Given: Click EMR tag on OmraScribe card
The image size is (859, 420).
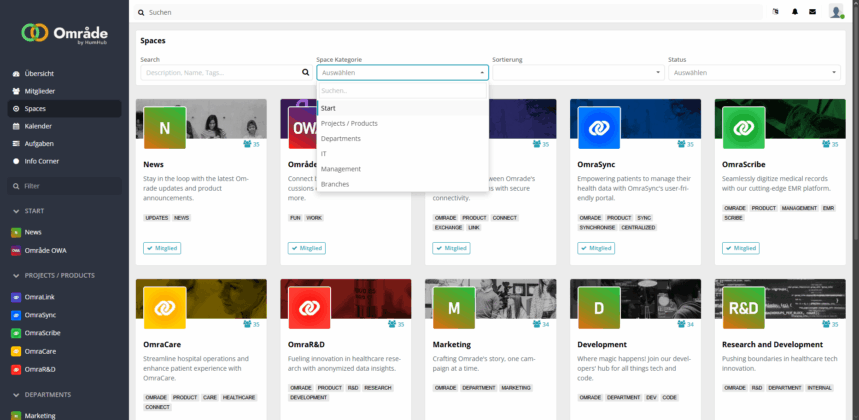Looking at the screenshot, I should point(828,208).
